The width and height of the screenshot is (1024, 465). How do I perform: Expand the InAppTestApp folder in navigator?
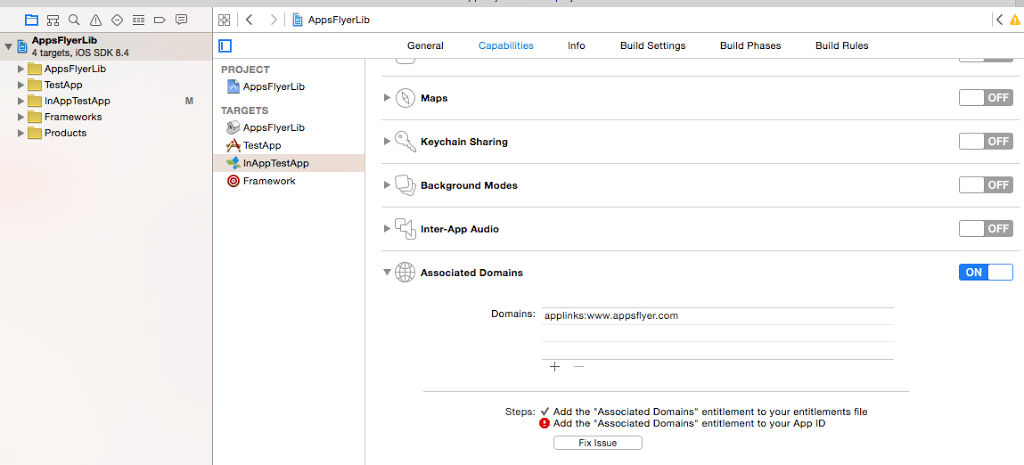[x=21, y=101]
